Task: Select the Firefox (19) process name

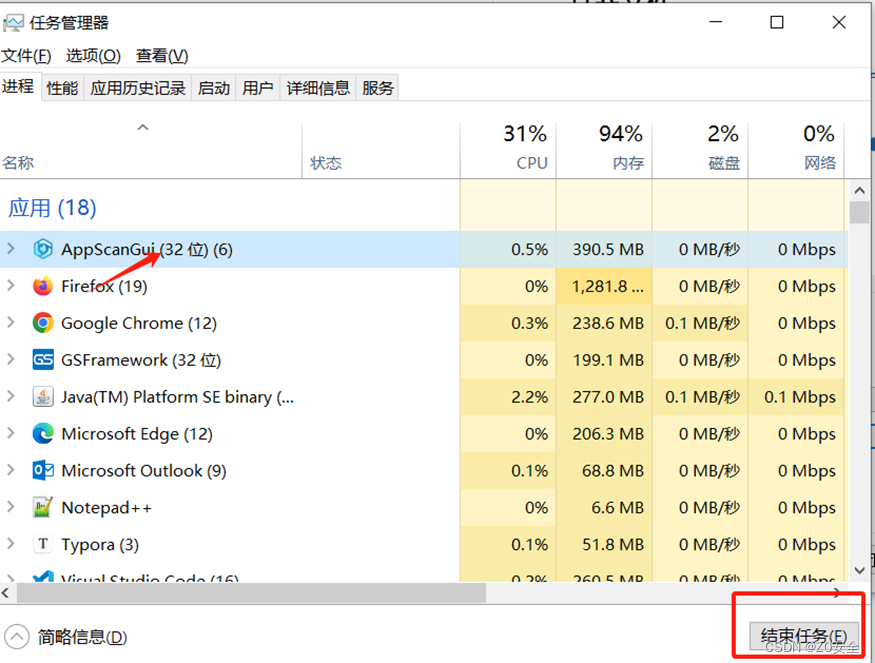Action: (x=104, y=286)
